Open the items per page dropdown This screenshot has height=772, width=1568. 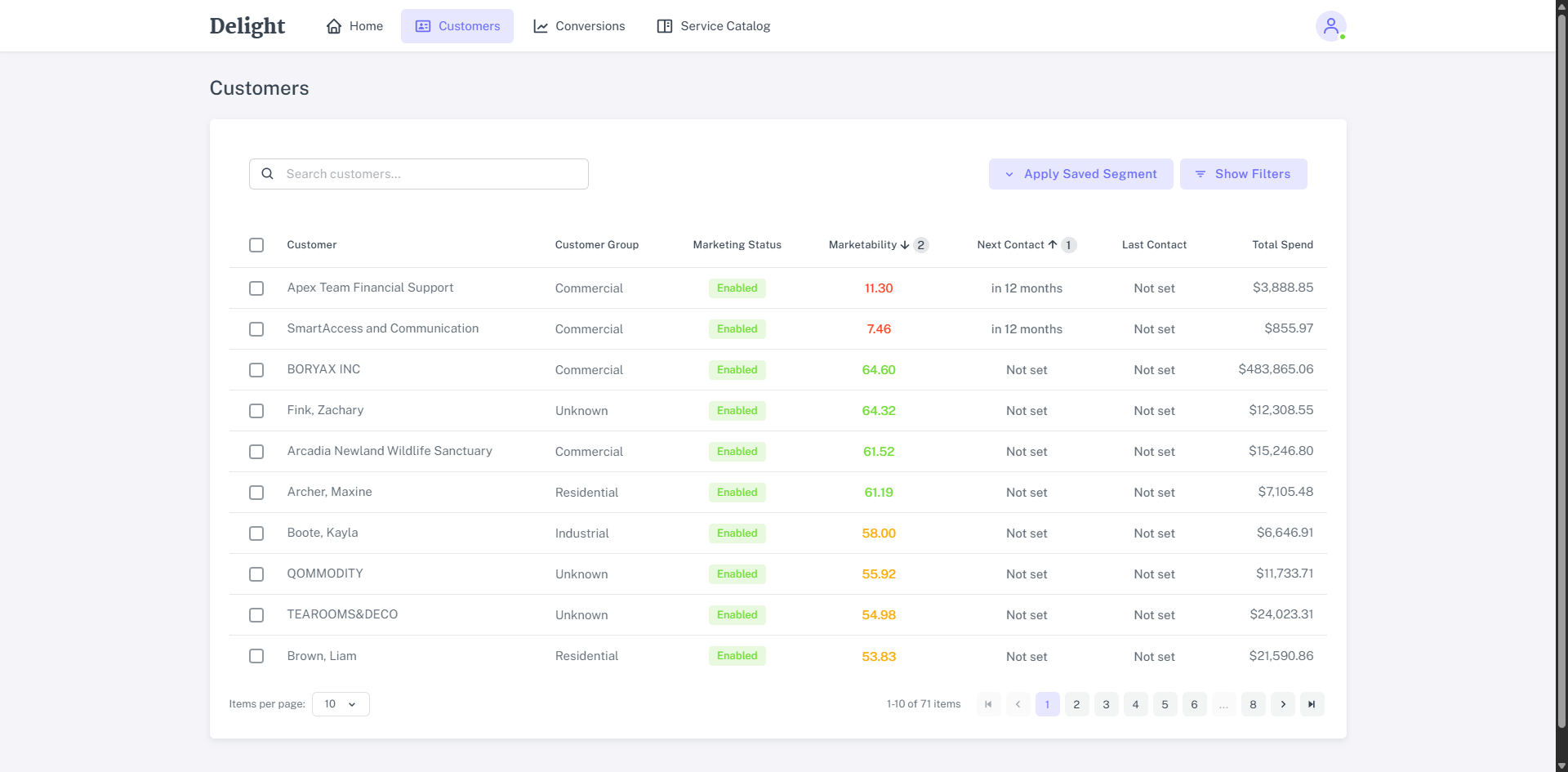click(341, 704)
